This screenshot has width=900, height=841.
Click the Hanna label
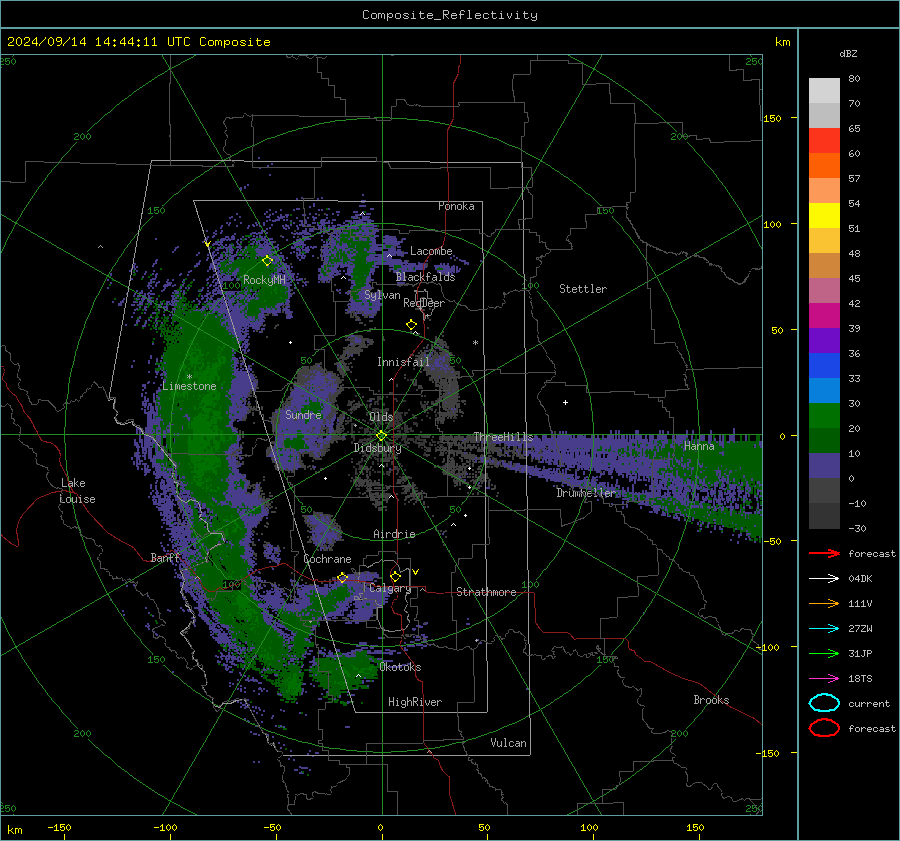click(699, 445)
